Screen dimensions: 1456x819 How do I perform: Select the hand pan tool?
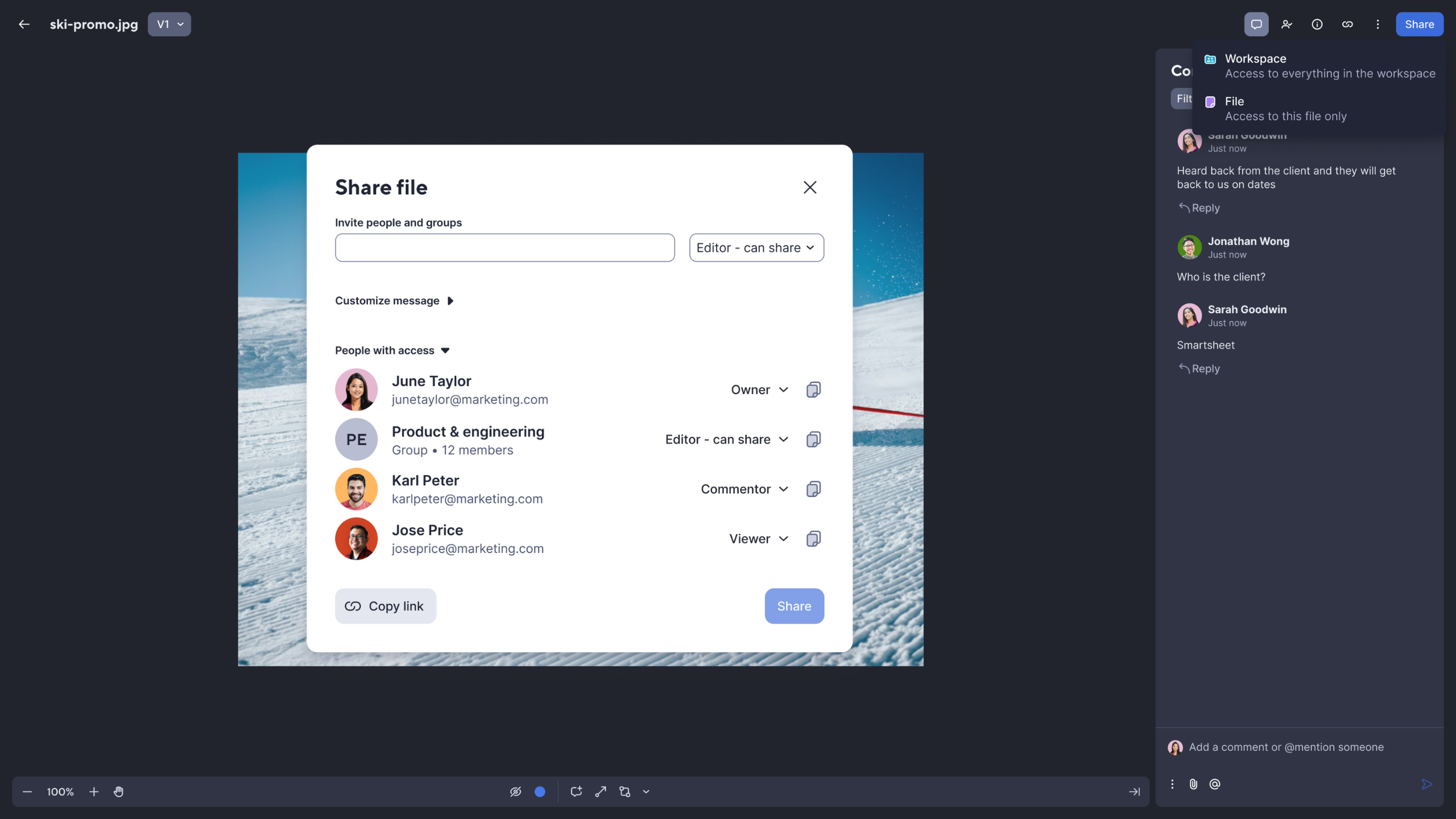point(118,792)
